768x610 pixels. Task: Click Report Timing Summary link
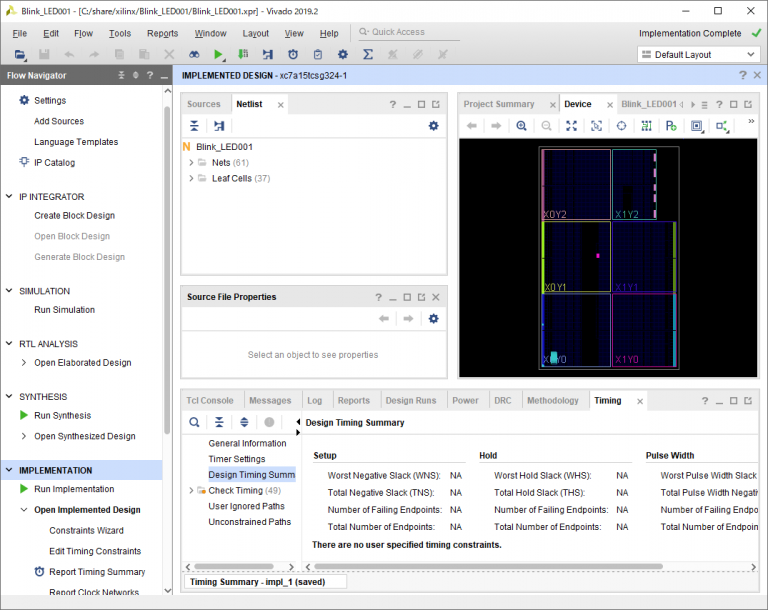[x=97, y=572]
